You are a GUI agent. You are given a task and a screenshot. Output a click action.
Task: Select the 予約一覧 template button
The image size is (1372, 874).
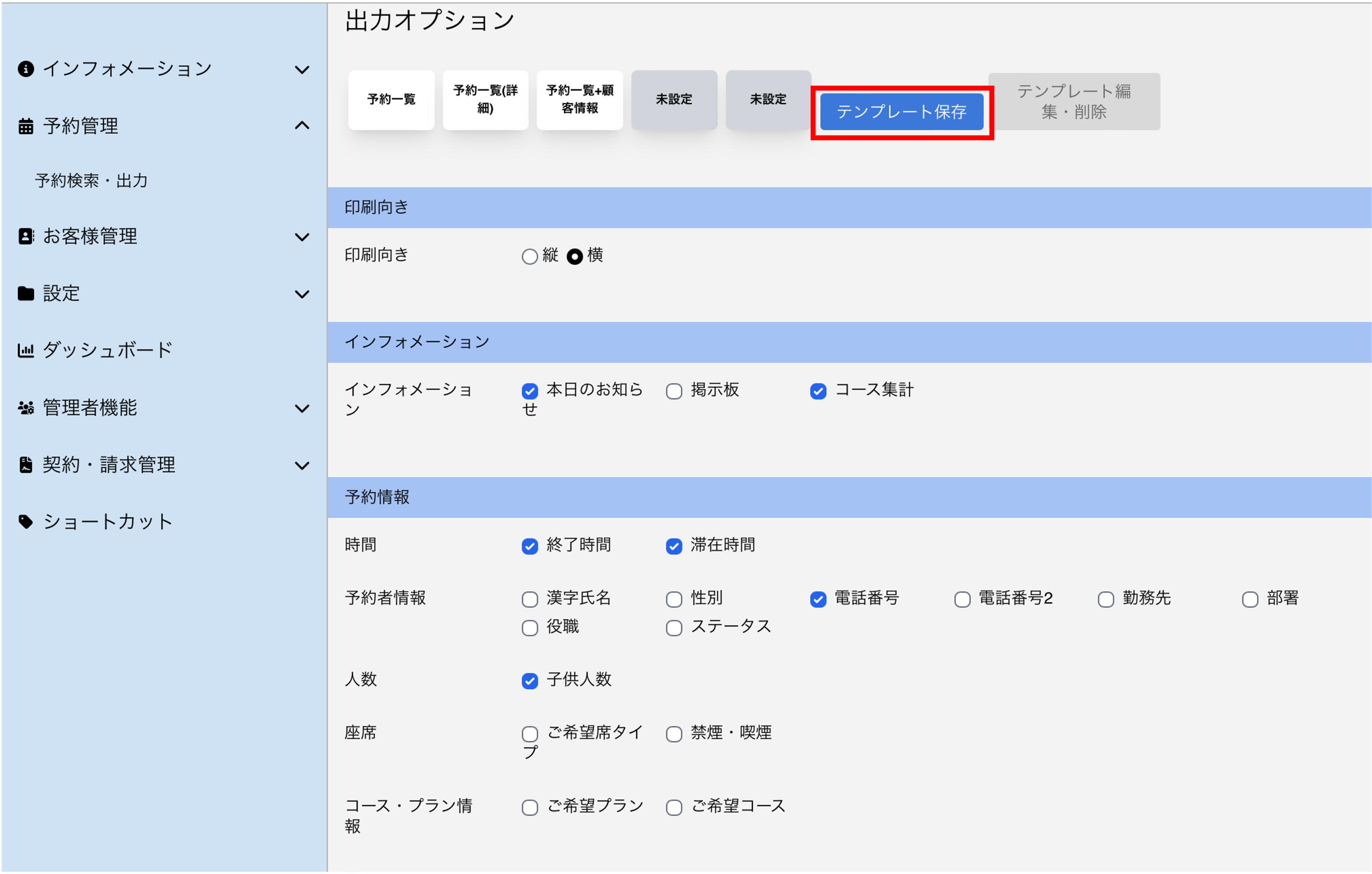391,100
